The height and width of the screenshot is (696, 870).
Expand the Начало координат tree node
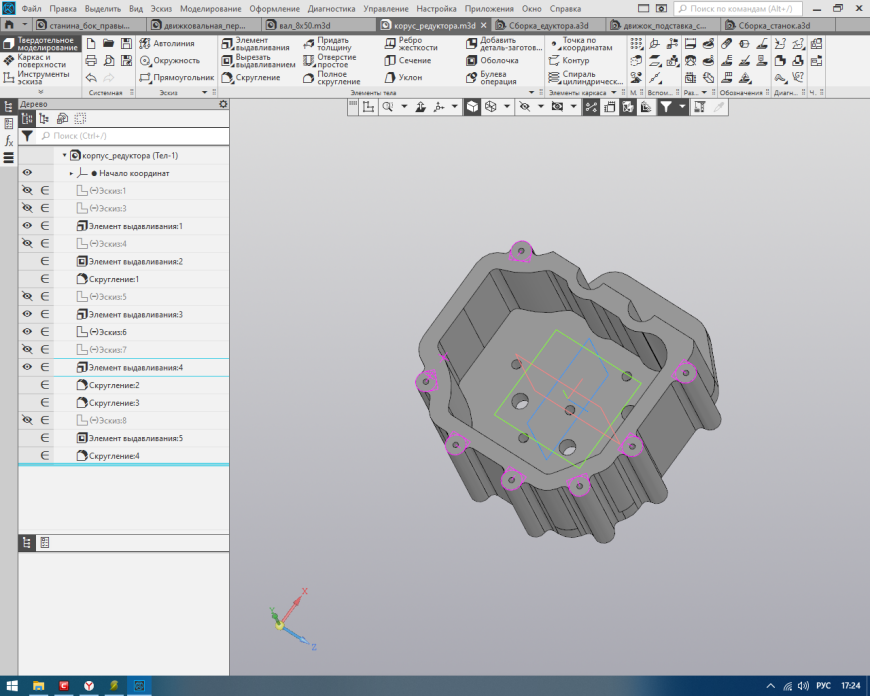71,173
